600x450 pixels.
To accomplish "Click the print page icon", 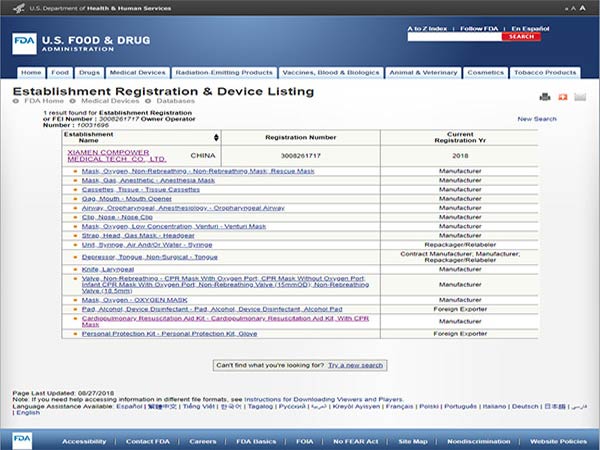I will coord(545,97).
